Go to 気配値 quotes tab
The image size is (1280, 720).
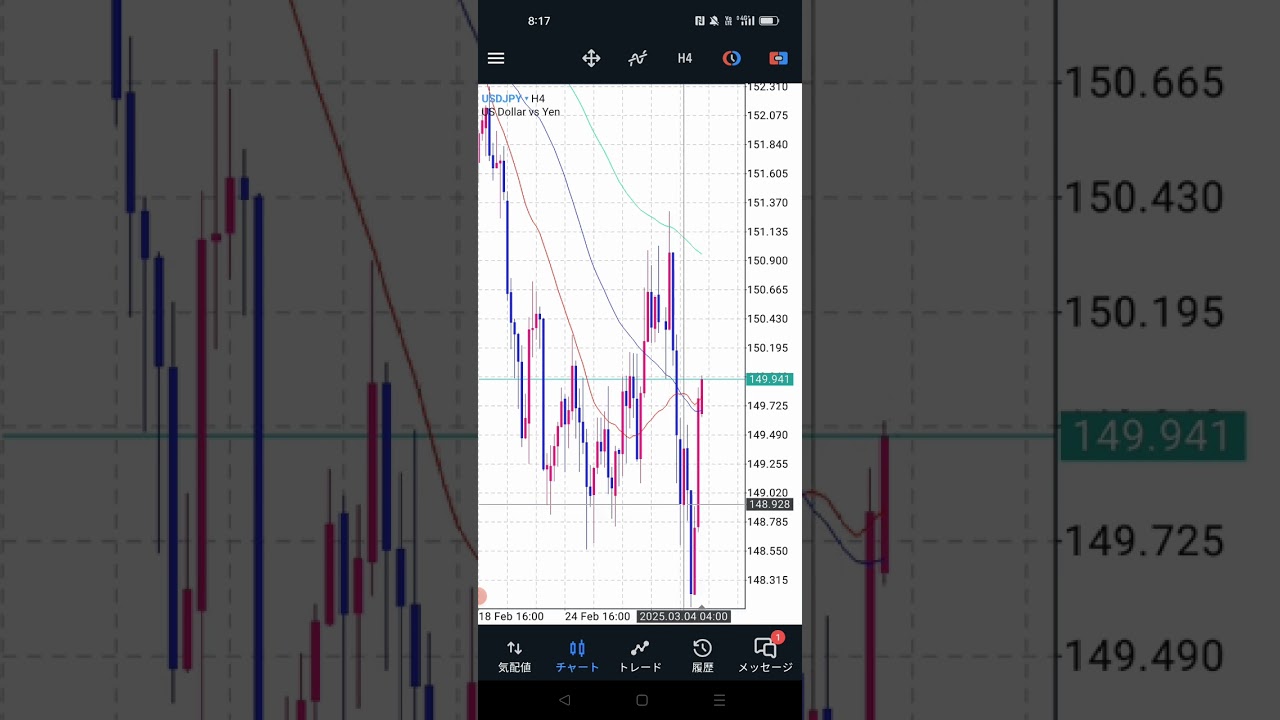[x=515, y=655]
